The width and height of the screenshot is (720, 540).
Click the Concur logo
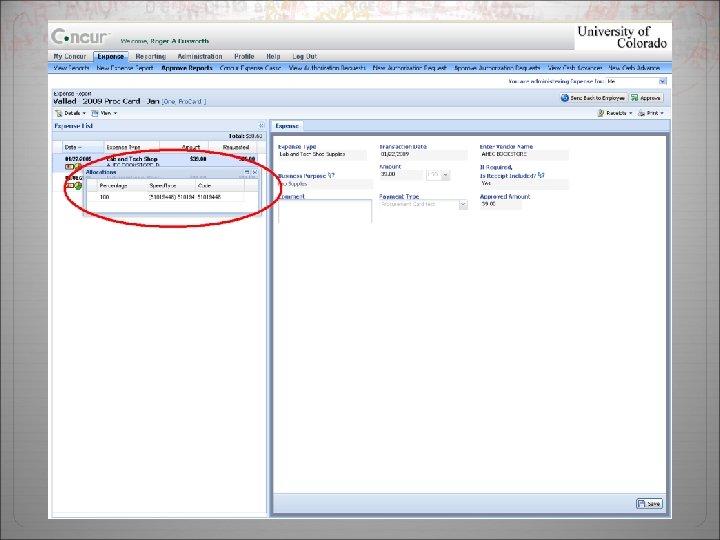point(80,36)
